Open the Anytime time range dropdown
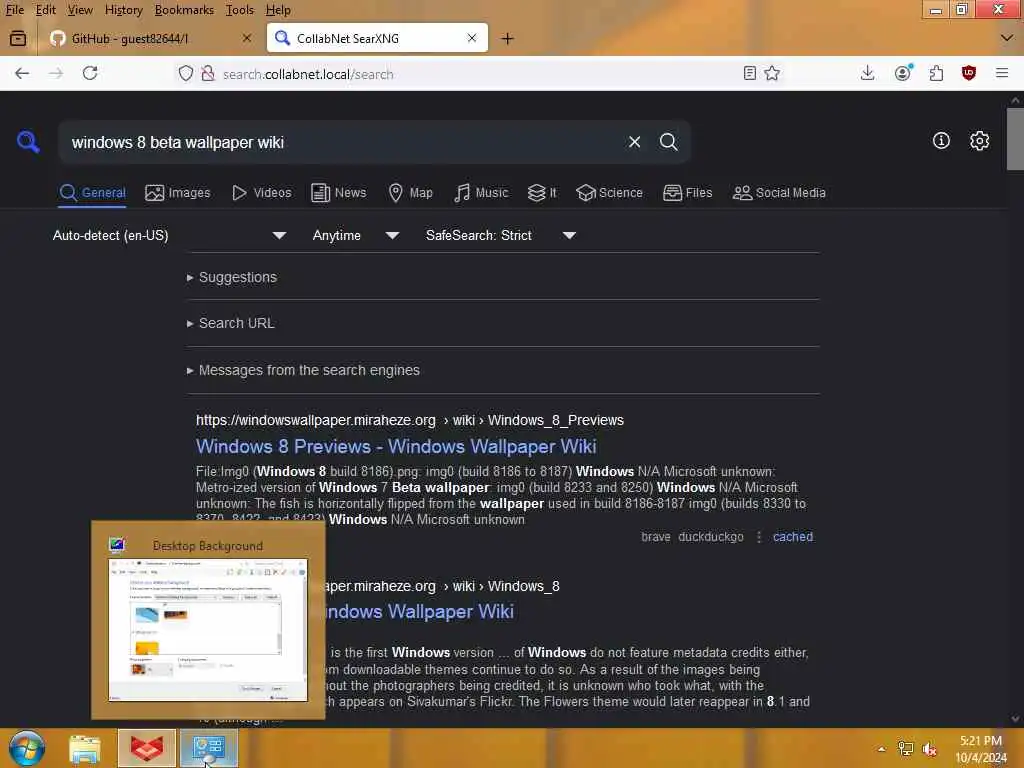This screenshot has width=1024, height=768. [355, 235]
